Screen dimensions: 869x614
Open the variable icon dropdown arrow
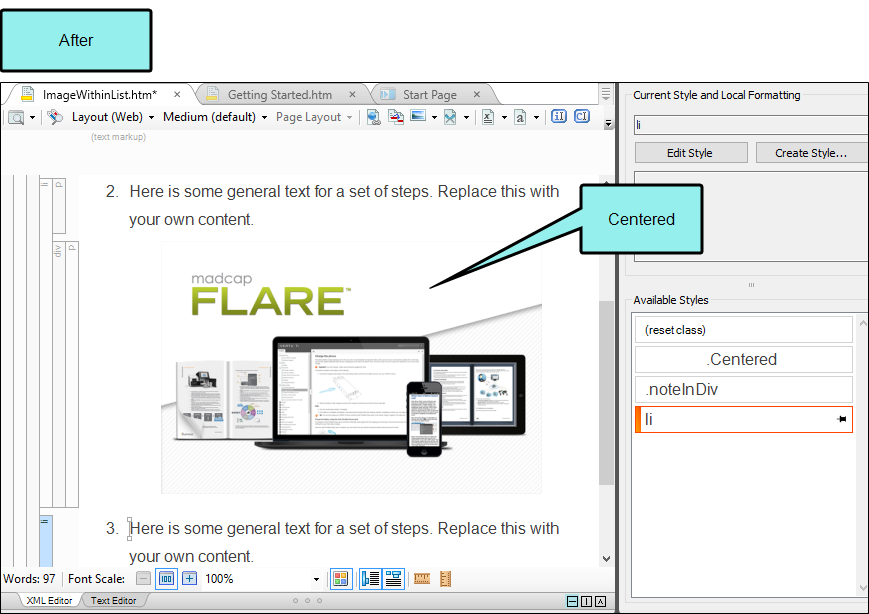(504, 117)
